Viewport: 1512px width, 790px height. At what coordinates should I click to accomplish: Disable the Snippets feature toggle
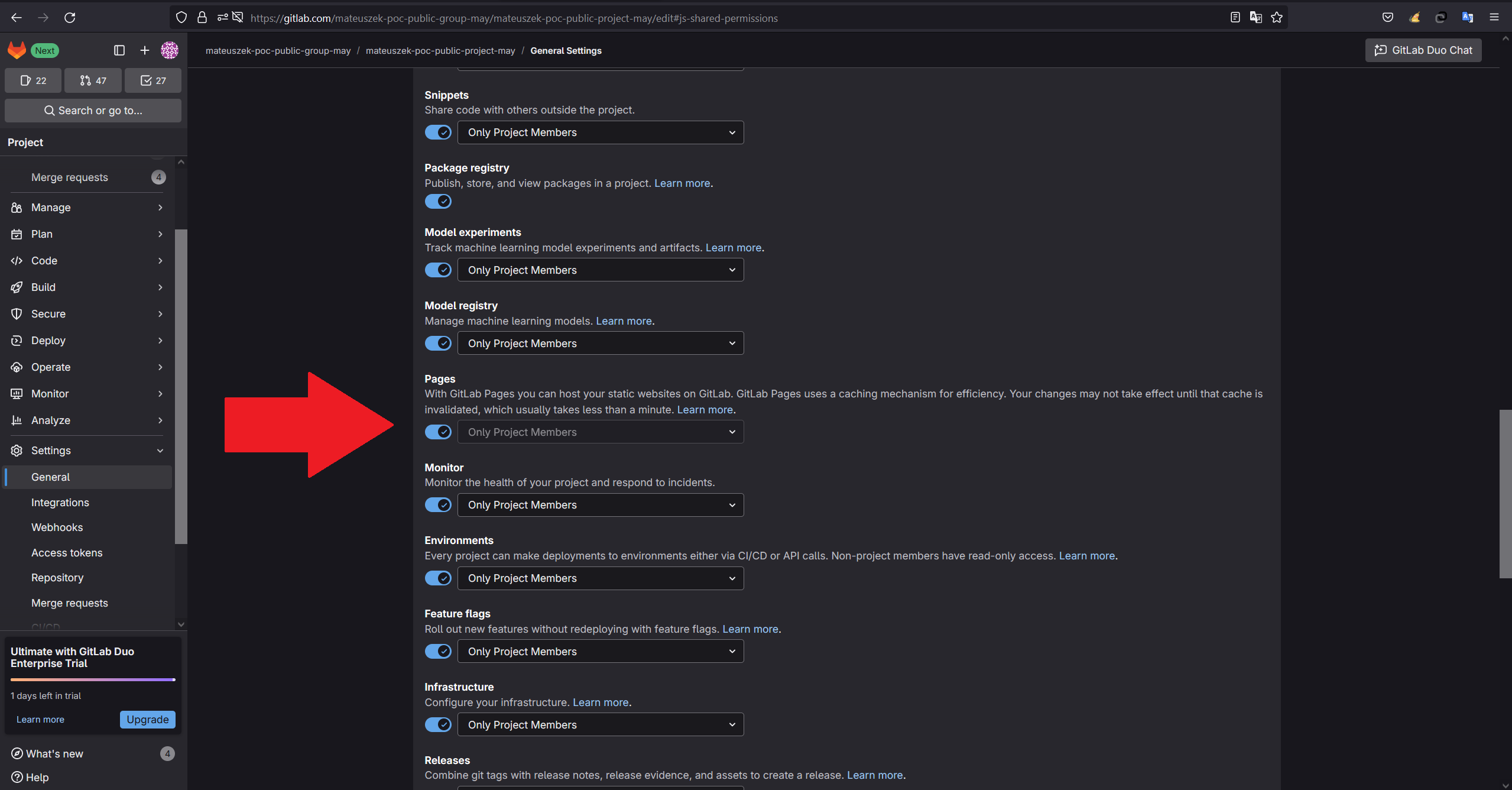438,132
